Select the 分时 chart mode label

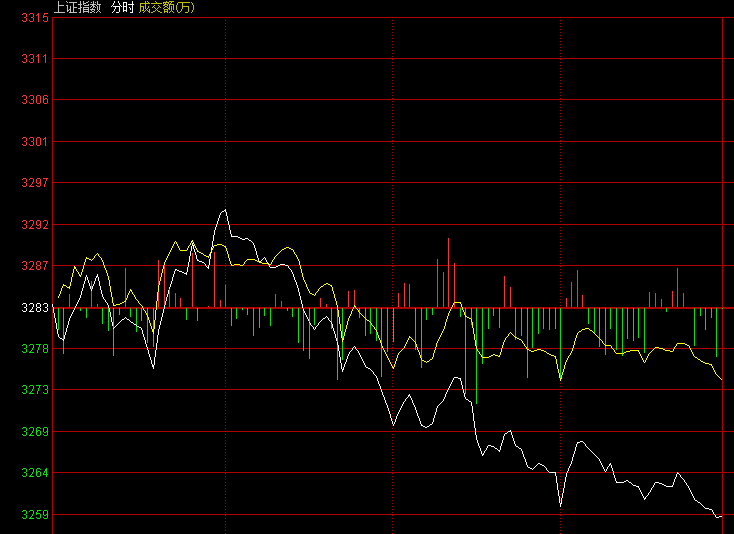click(123, 7)
